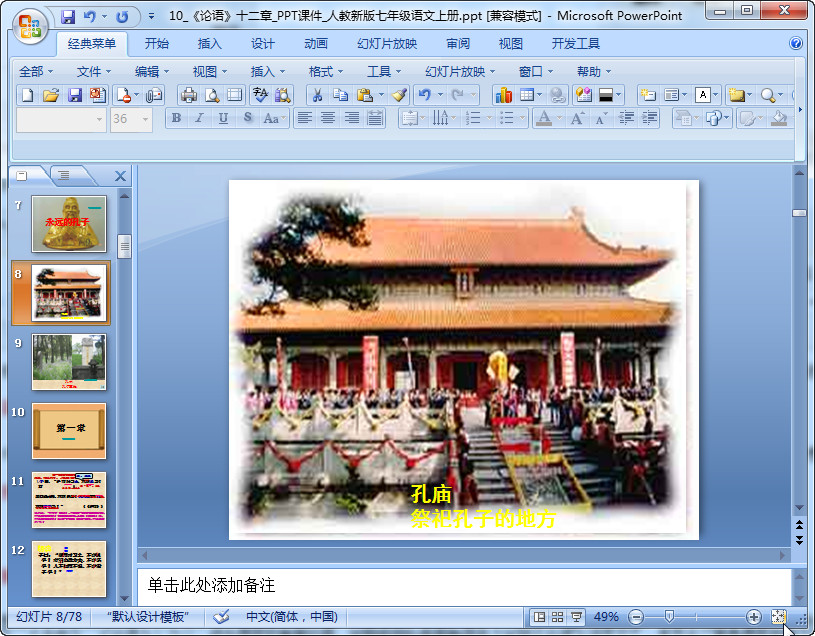
Task: Expand the 全部 menu dropdown
Action: pos(36,71)
